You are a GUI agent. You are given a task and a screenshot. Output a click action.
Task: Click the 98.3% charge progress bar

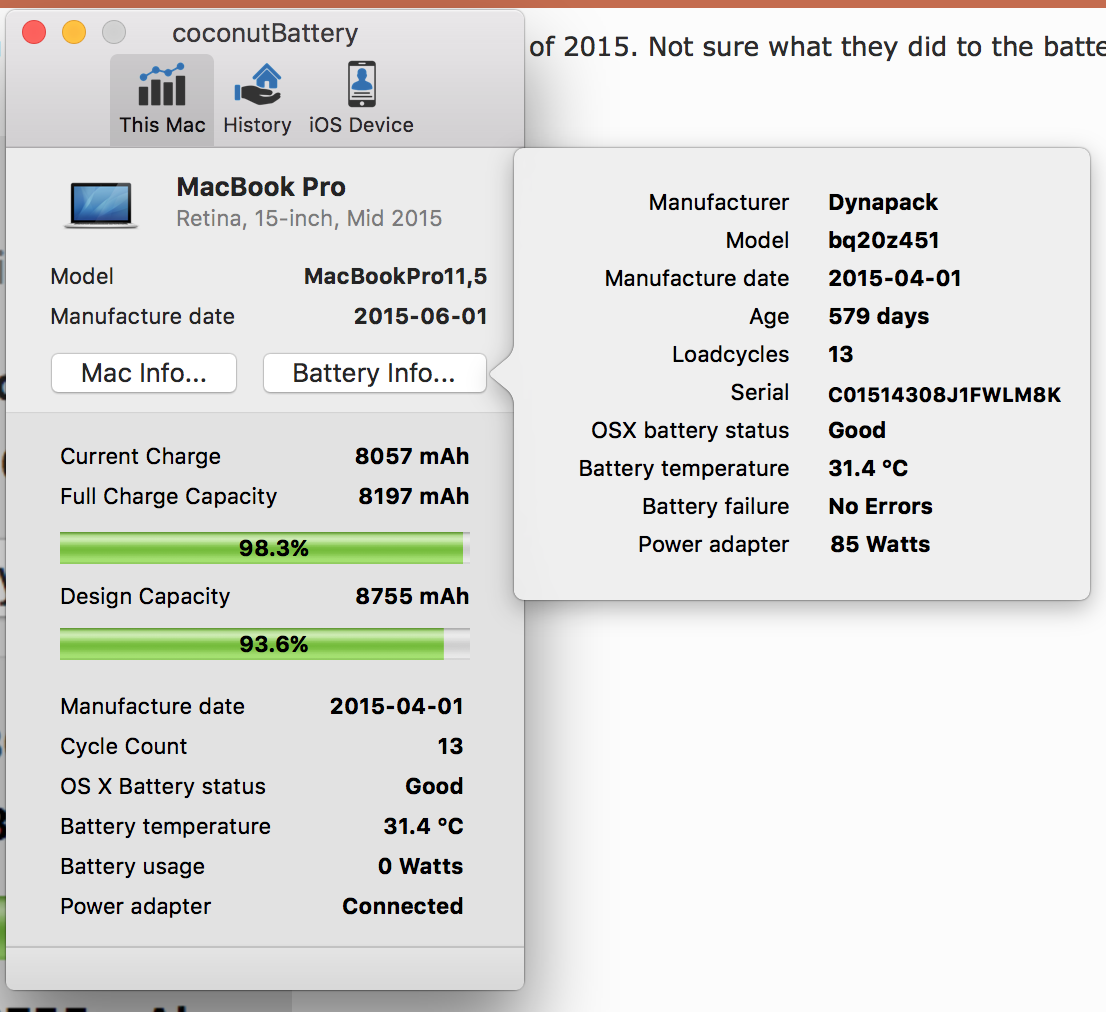click(265, 548)
